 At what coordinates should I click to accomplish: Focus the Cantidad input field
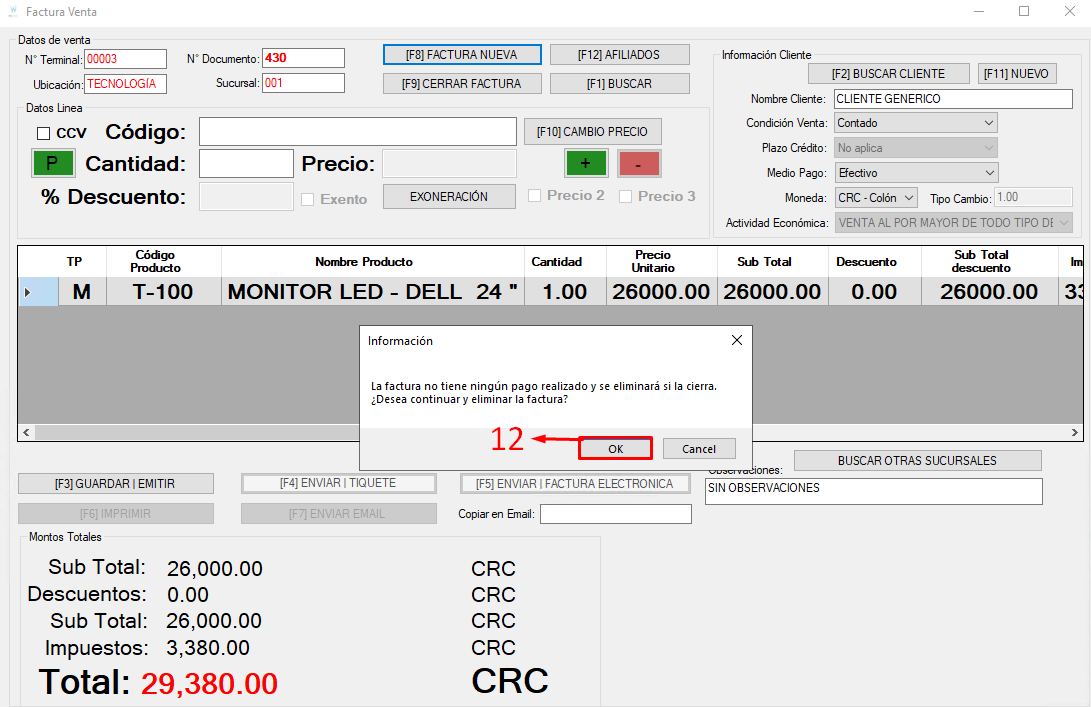coord(246,164)
